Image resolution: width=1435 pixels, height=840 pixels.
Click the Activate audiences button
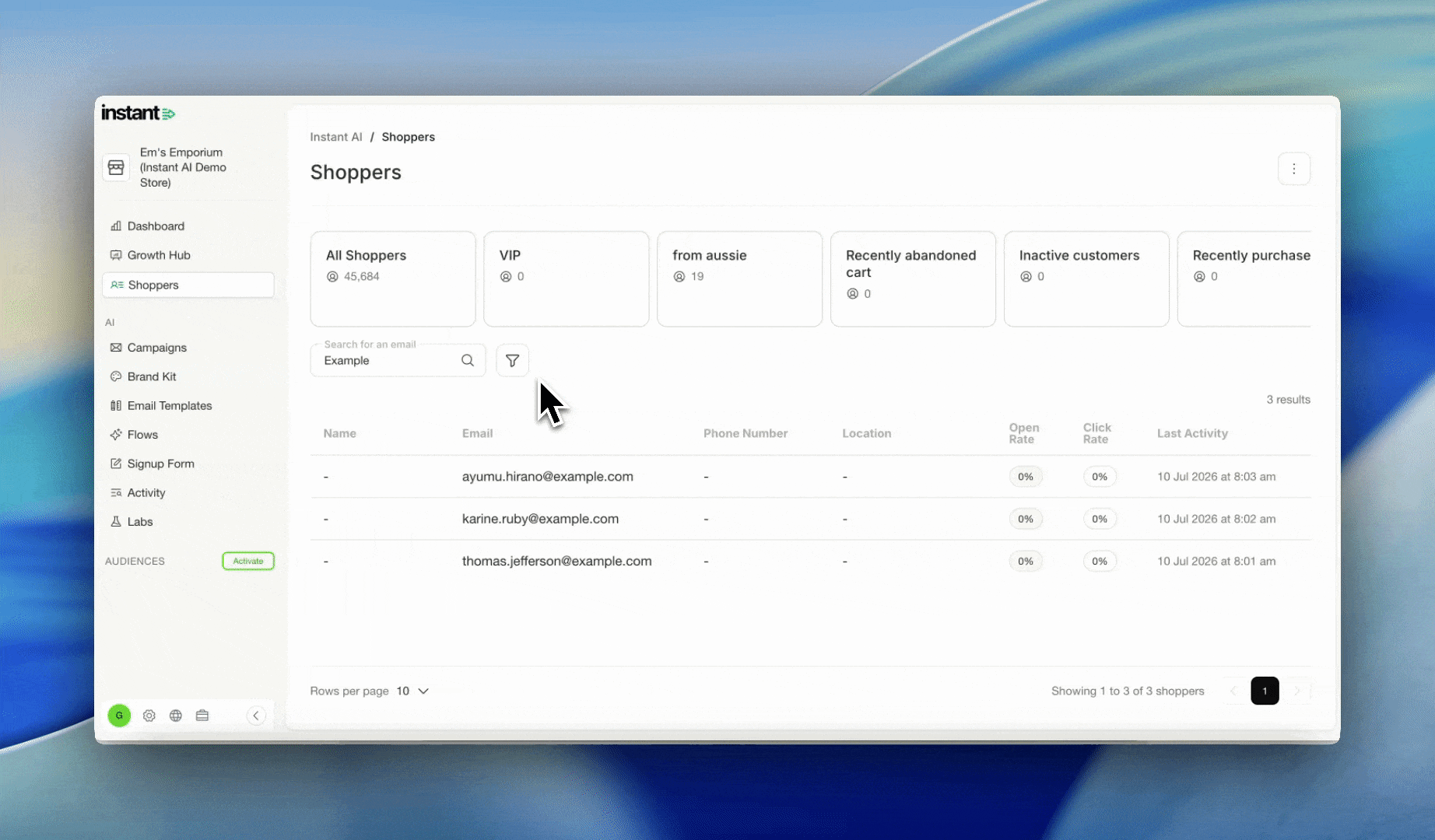click(x=248, y=561)
